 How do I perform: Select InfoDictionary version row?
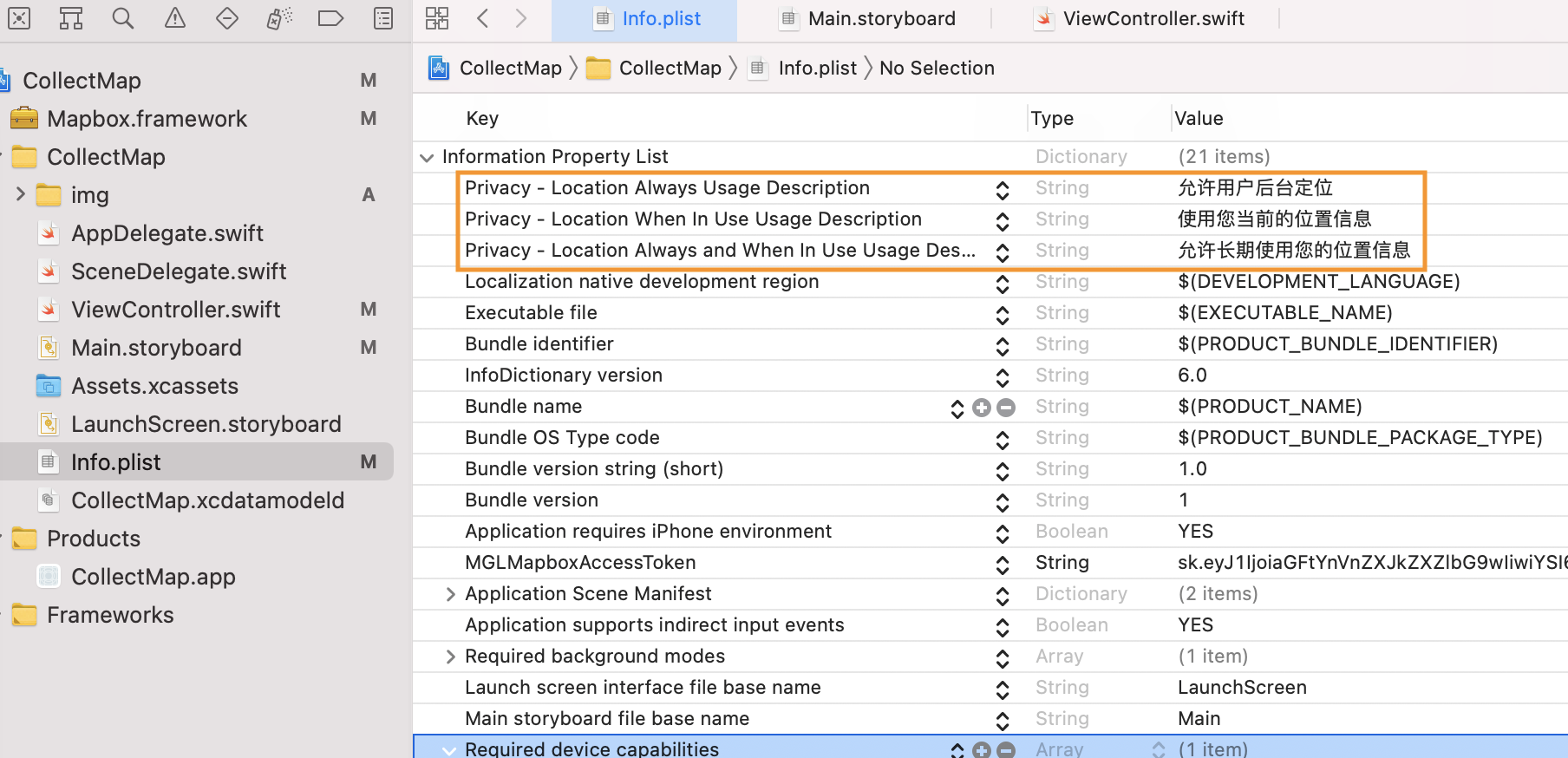coord(990,376)
